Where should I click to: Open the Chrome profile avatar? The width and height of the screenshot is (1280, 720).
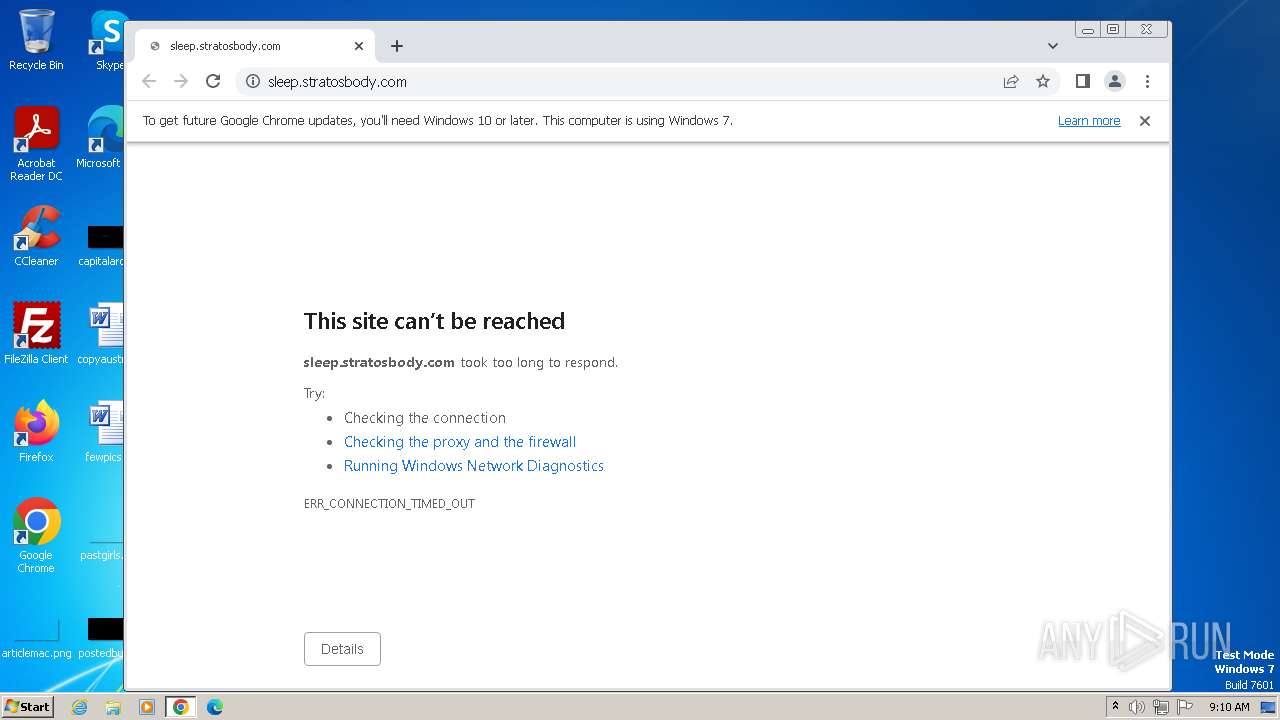click(1115, 82)
